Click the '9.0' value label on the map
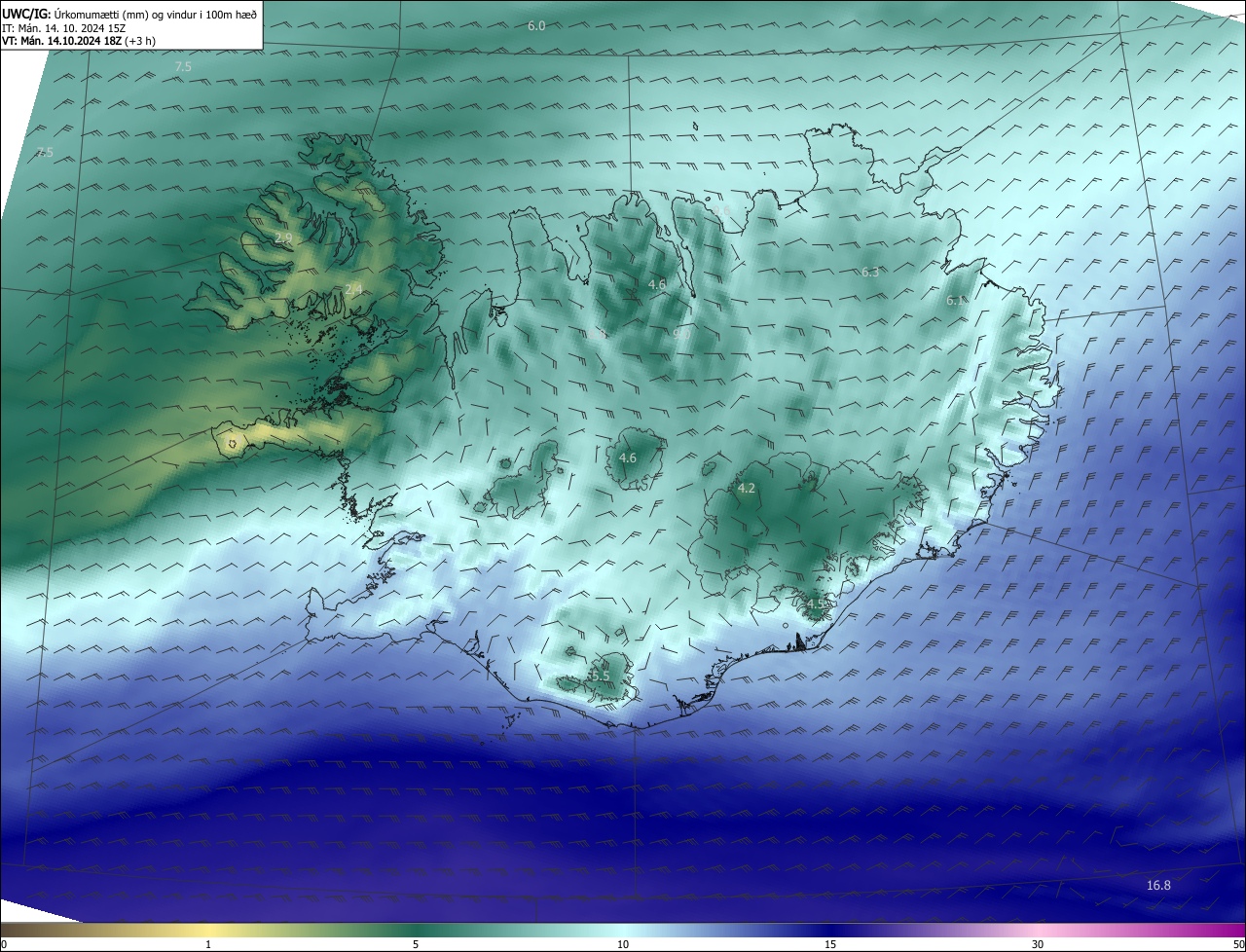This screenshot has width=1246, height=952. [x=681, y=333]
